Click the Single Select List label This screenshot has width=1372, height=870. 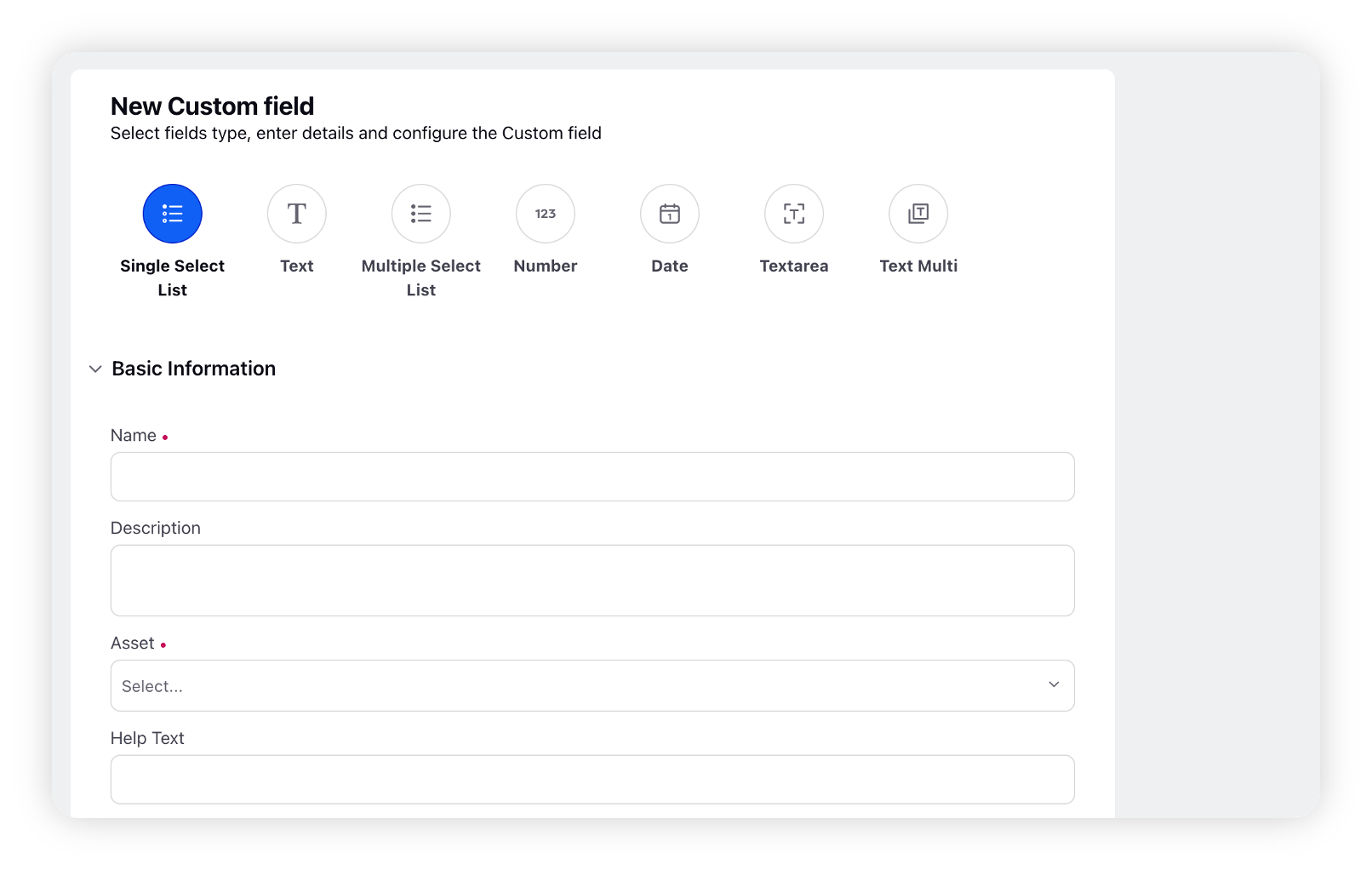tap(173, 278)
